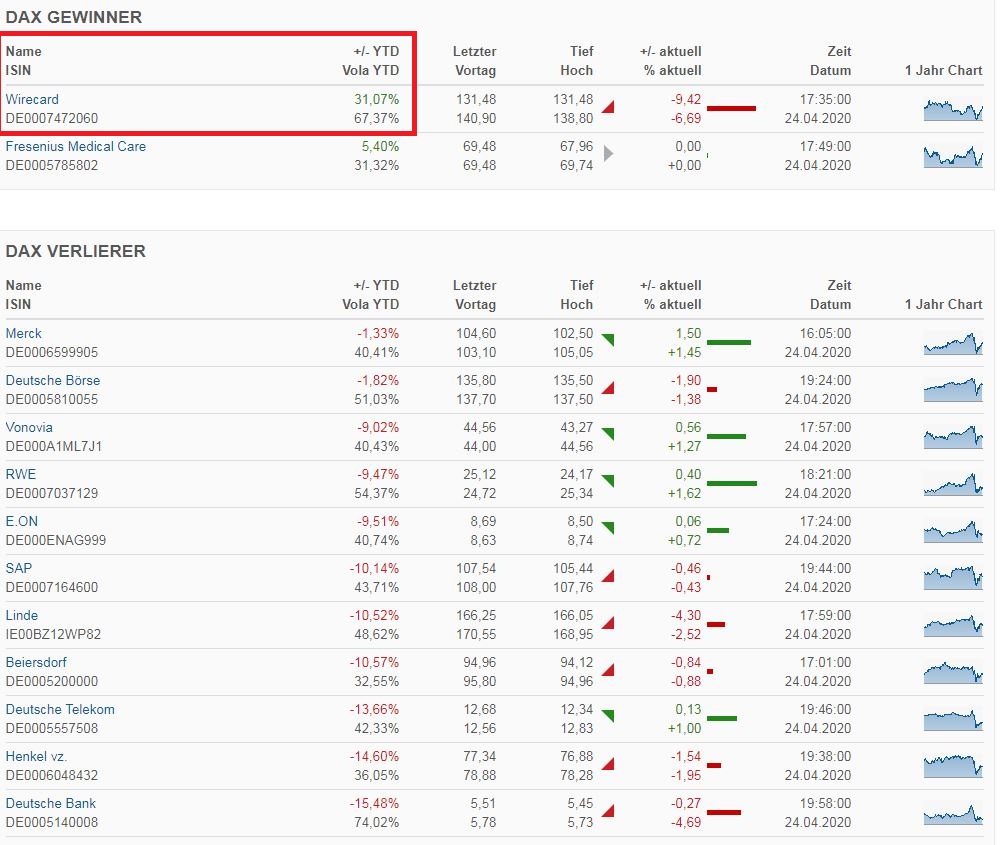Open the Deutsche Börse stock link
Viewport: 1001px width, 845px height.
[53, 380]
